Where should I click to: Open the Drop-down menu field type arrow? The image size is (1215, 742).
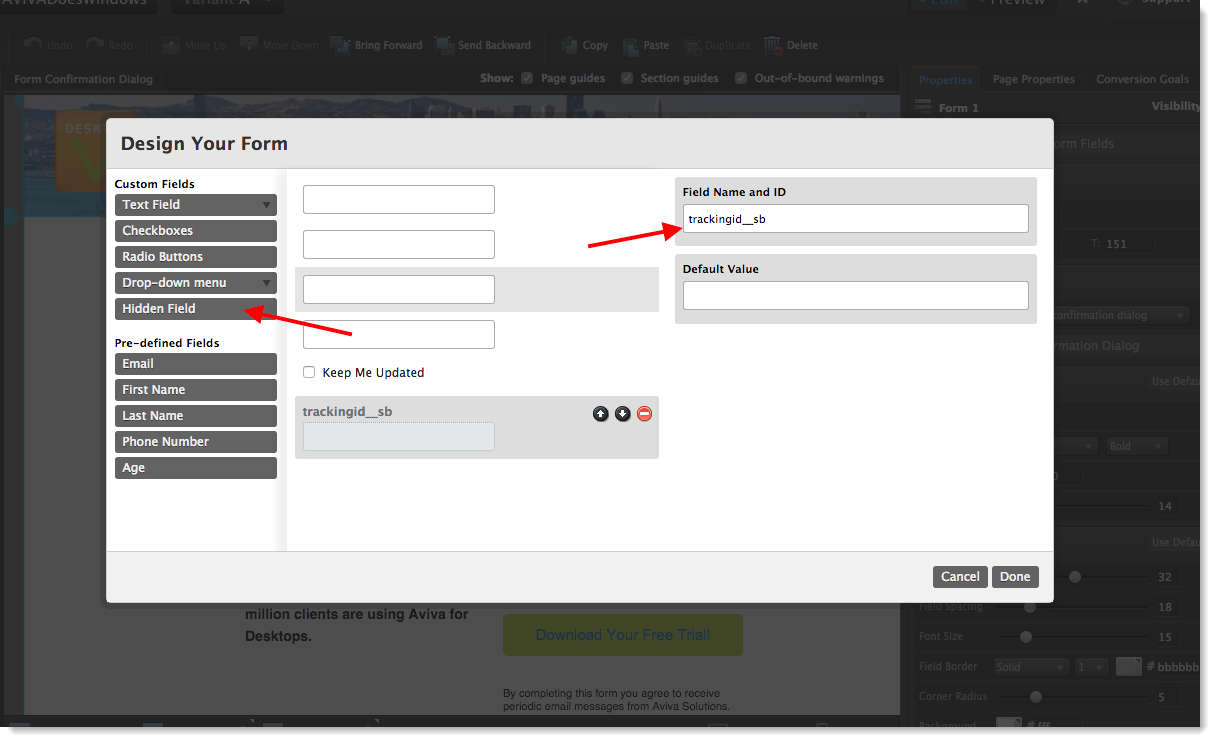pyautogui.click(x=266, y=283)
